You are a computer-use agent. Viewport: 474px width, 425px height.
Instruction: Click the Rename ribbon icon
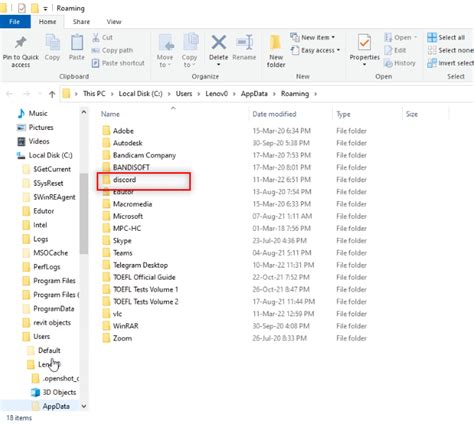(x=244, y=43)
